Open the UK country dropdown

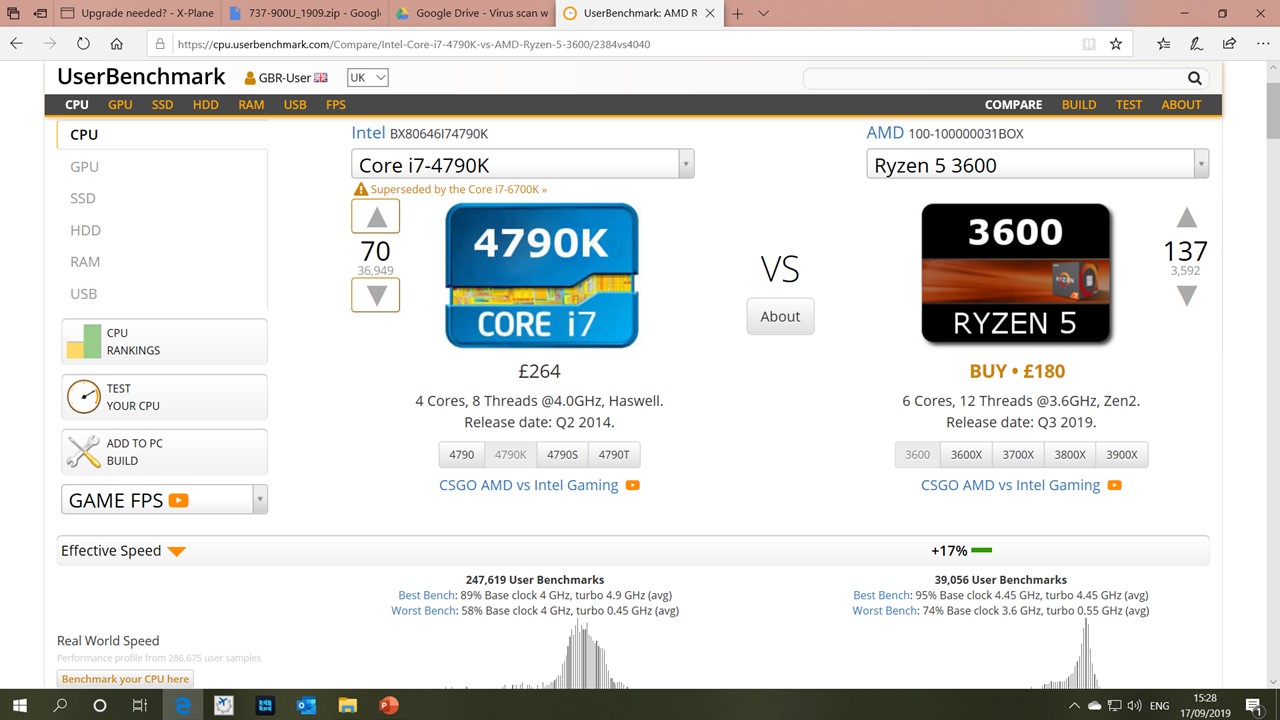pyautogui.click(x=367, y=78)
